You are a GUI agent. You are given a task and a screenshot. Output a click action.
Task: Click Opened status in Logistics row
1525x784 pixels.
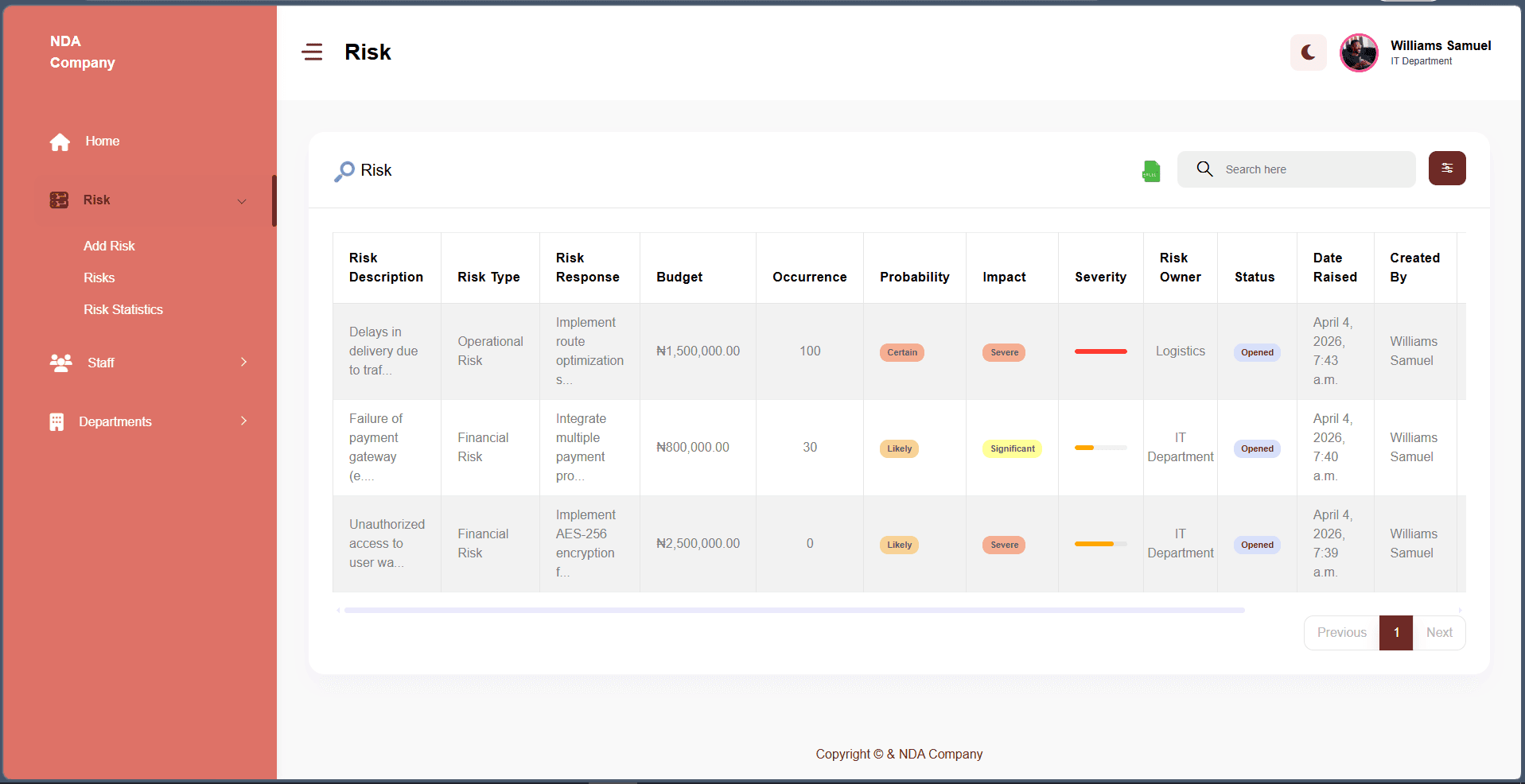pos(1257,352)
